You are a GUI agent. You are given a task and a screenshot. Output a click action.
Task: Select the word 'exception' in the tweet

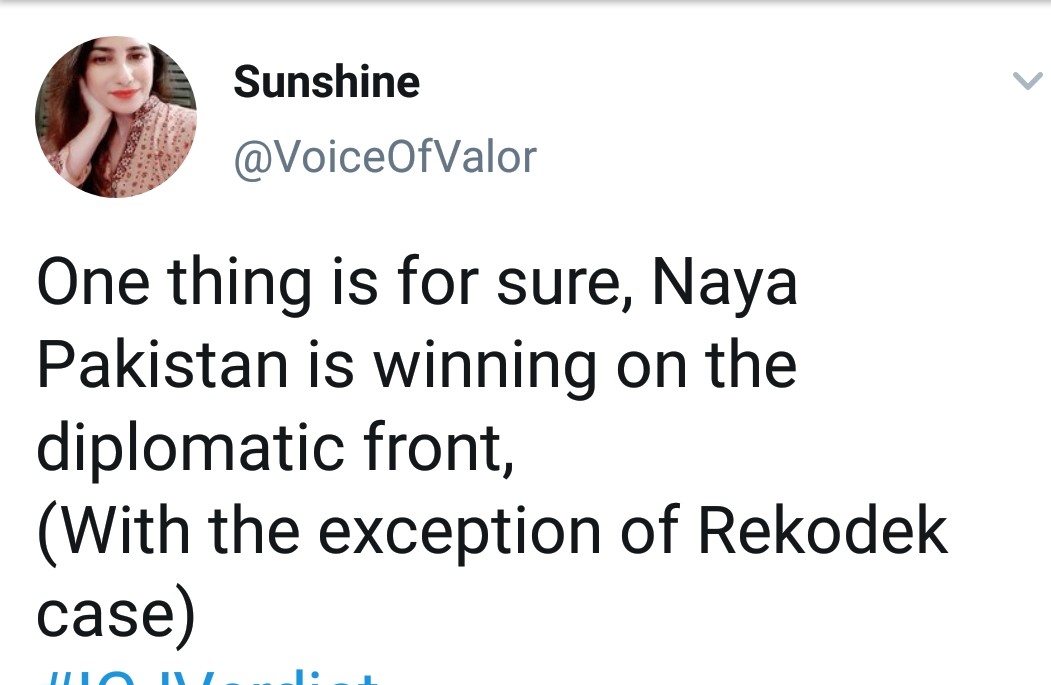tap(459, 534)
